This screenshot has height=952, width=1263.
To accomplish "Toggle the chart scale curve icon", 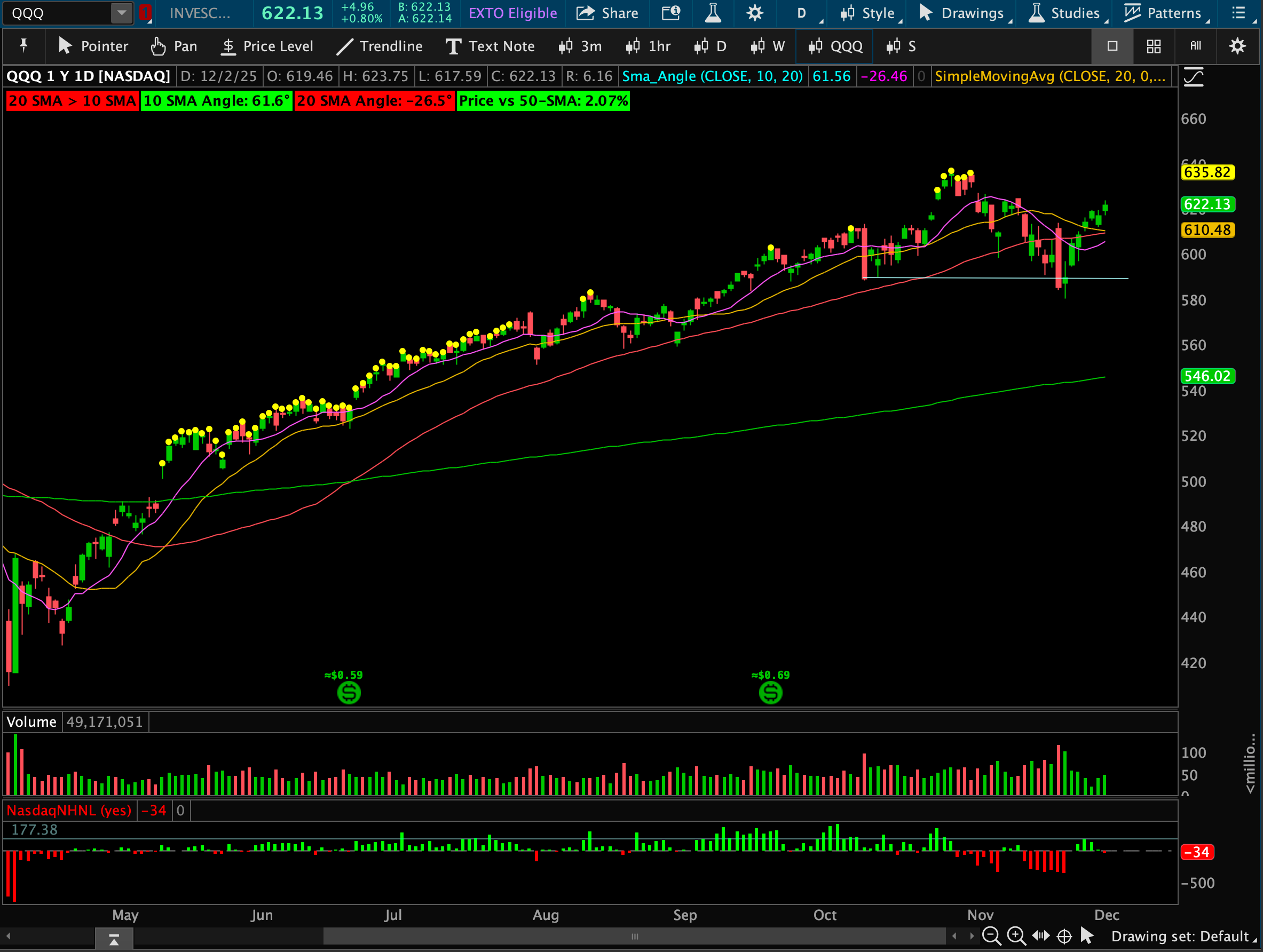I will coord(1194,77).
